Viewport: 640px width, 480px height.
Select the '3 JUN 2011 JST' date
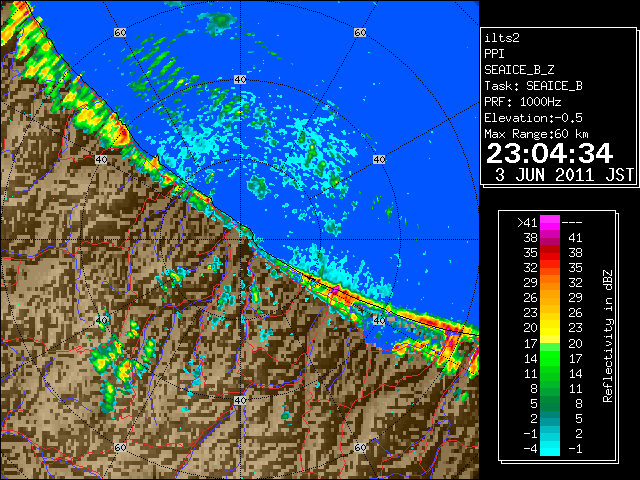pyautogui.click(x=564, y=175)
